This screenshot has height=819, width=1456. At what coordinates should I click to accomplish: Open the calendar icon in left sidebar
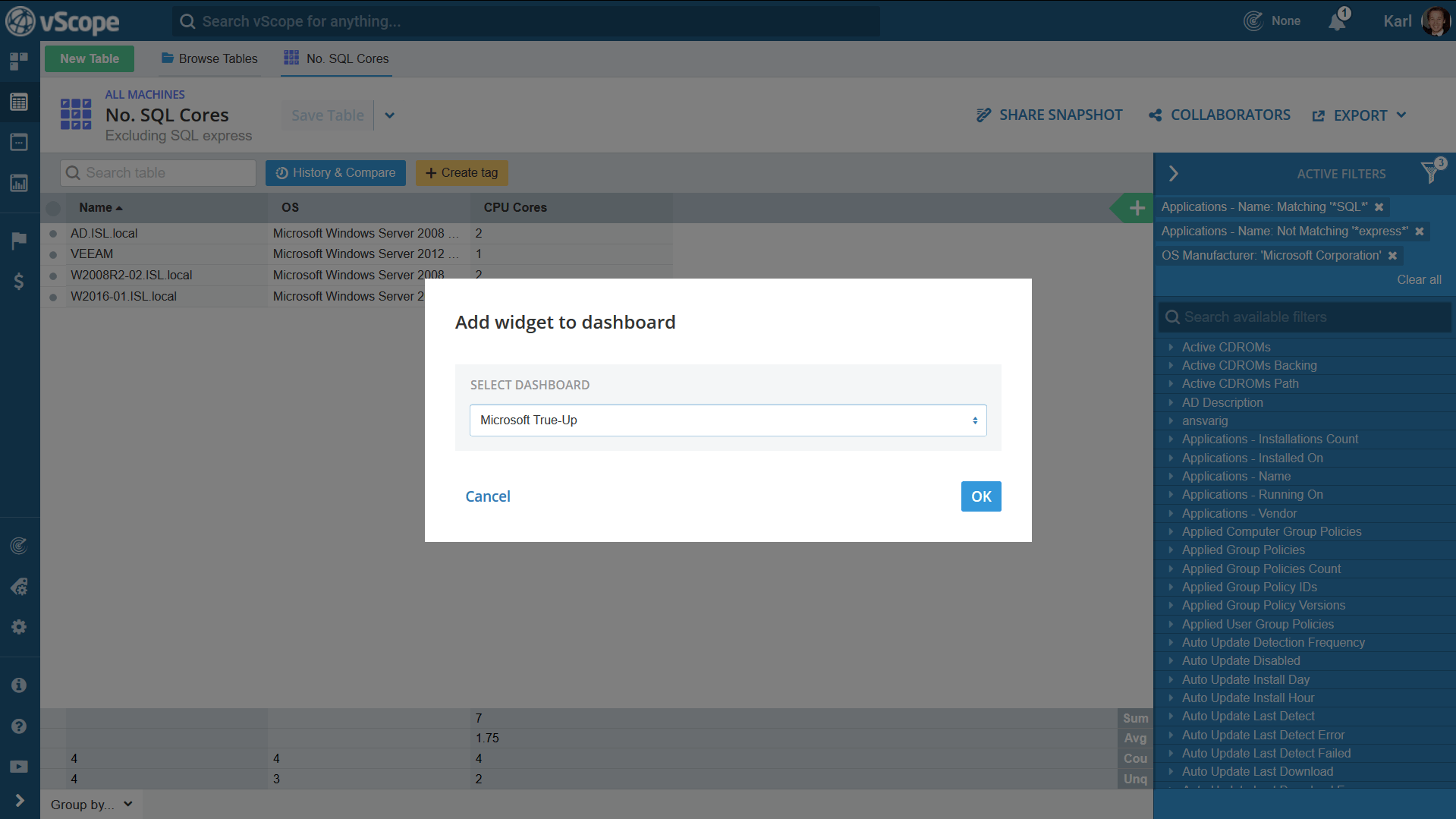click(19, 142)
